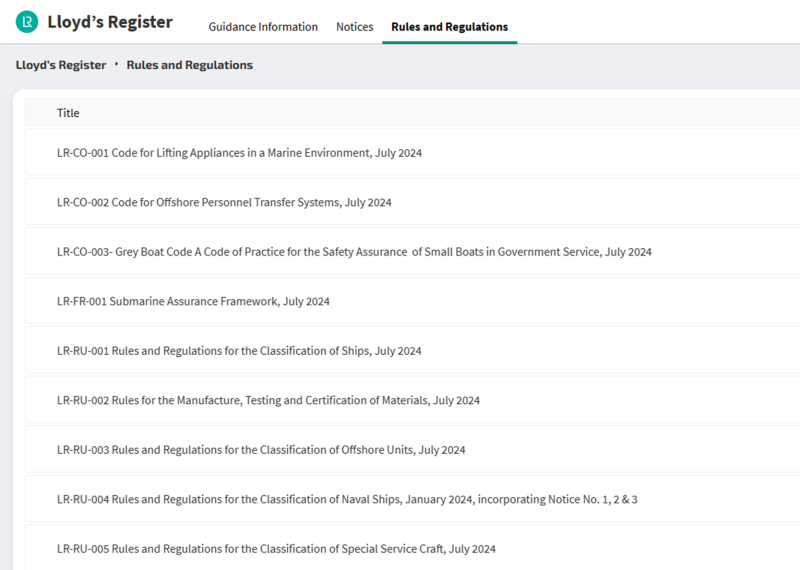Click the Lloyd's Register header title

110,22
